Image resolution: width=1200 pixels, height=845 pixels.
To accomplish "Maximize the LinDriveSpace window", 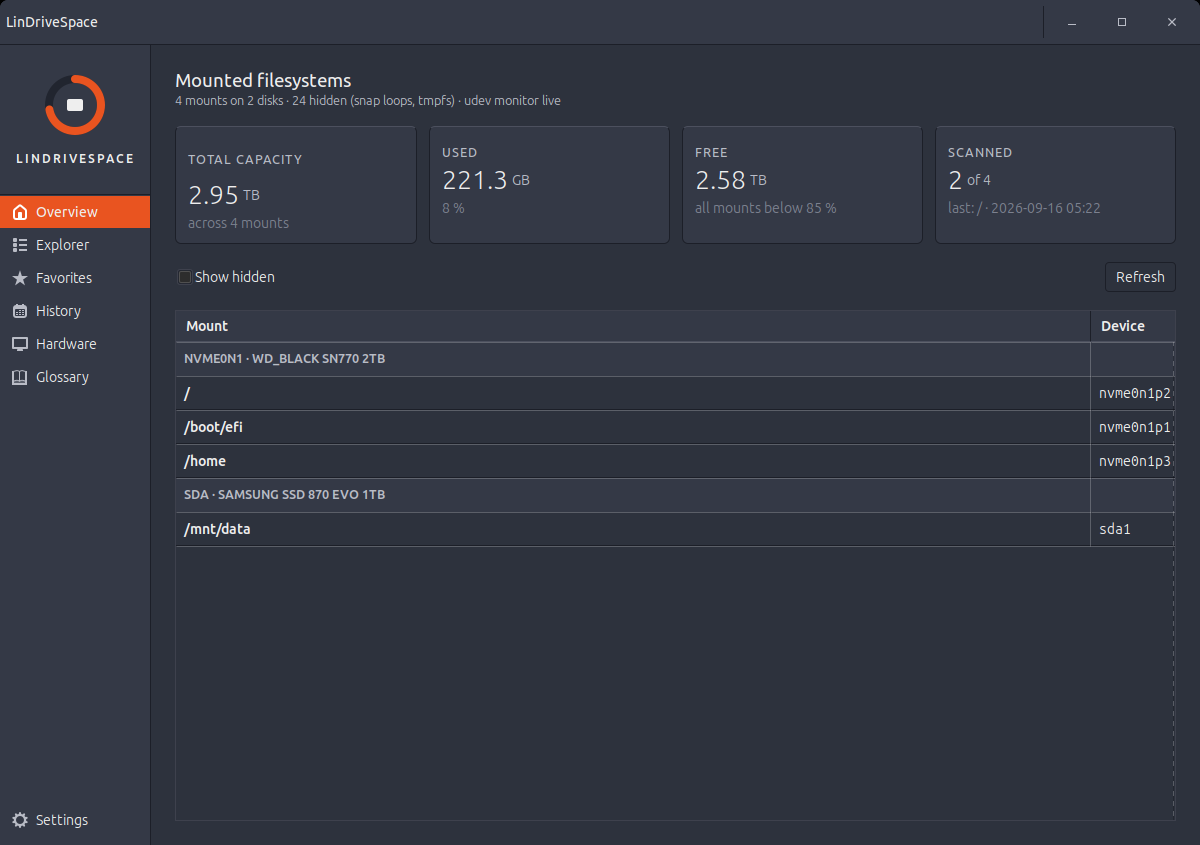I will click(1122, 22).
